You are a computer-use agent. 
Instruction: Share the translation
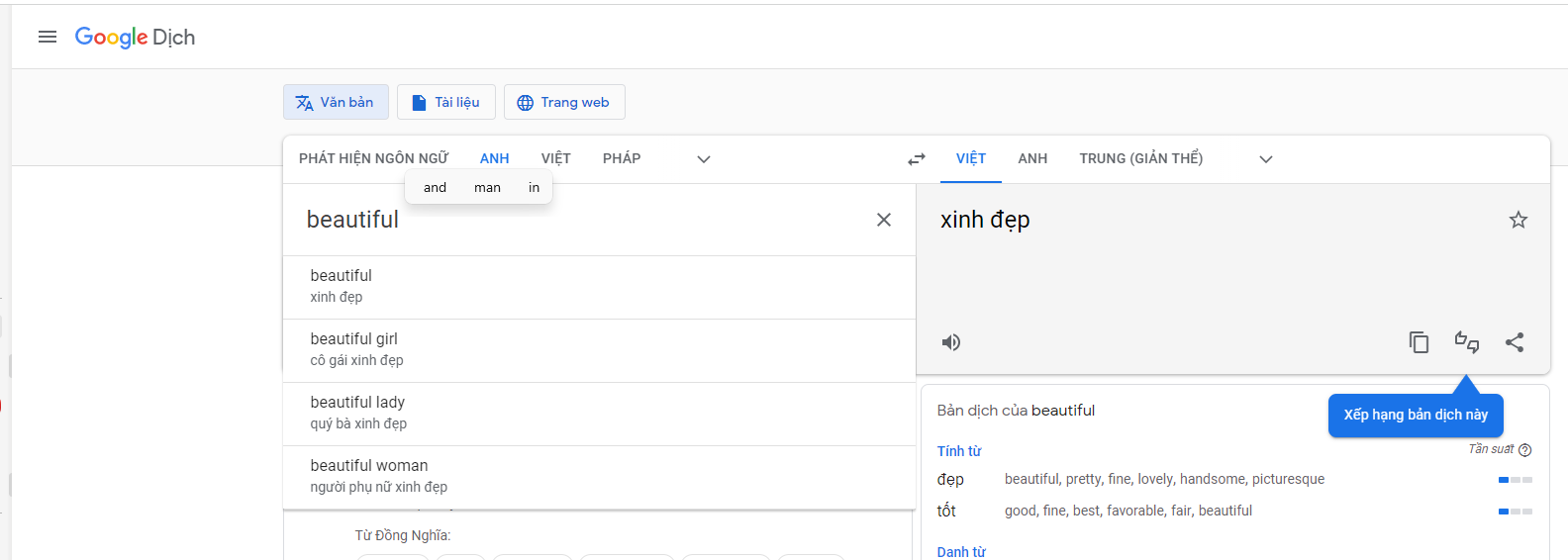tap(1515, 342)
